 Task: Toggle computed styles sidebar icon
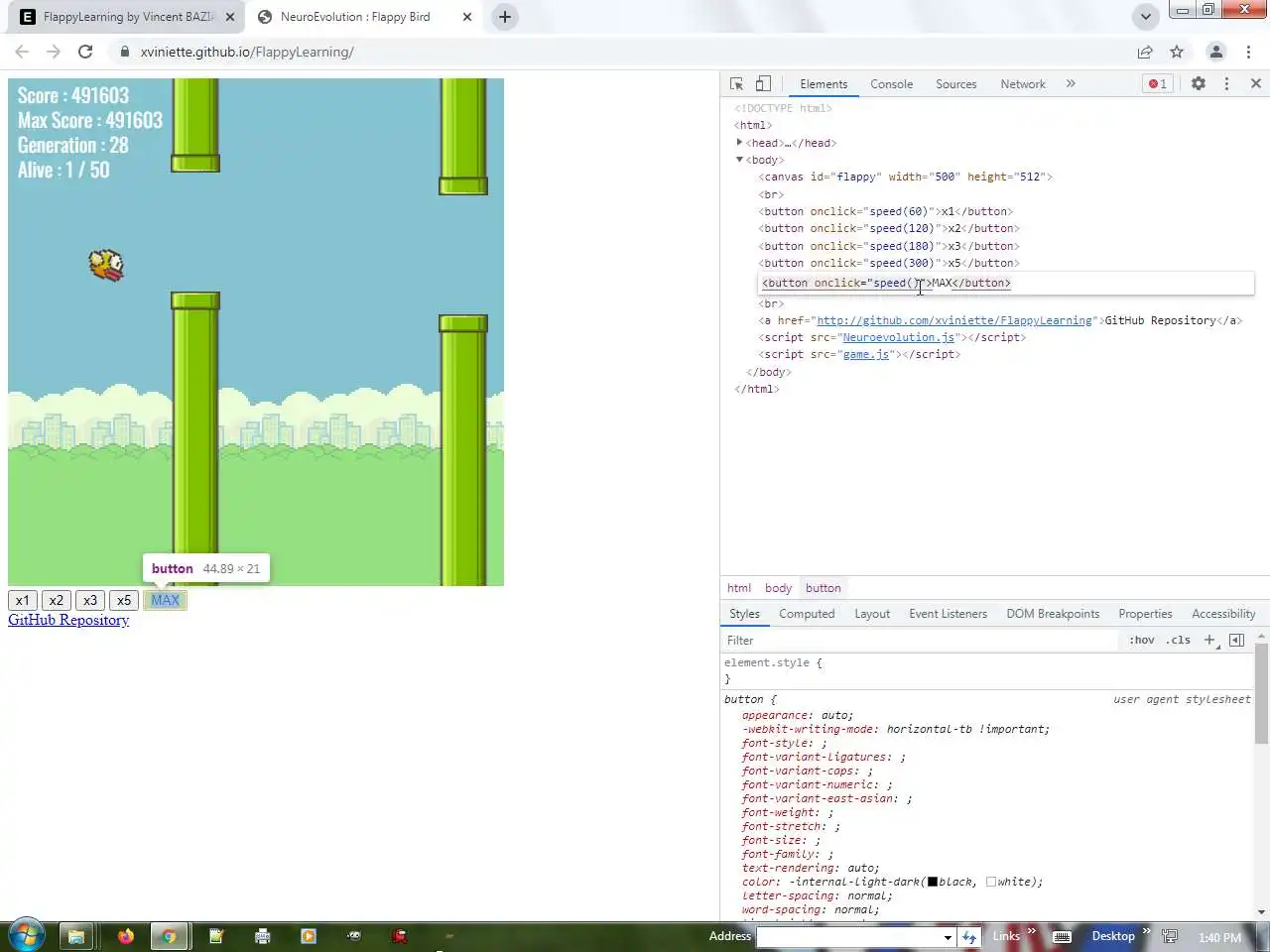point(1236,641)
